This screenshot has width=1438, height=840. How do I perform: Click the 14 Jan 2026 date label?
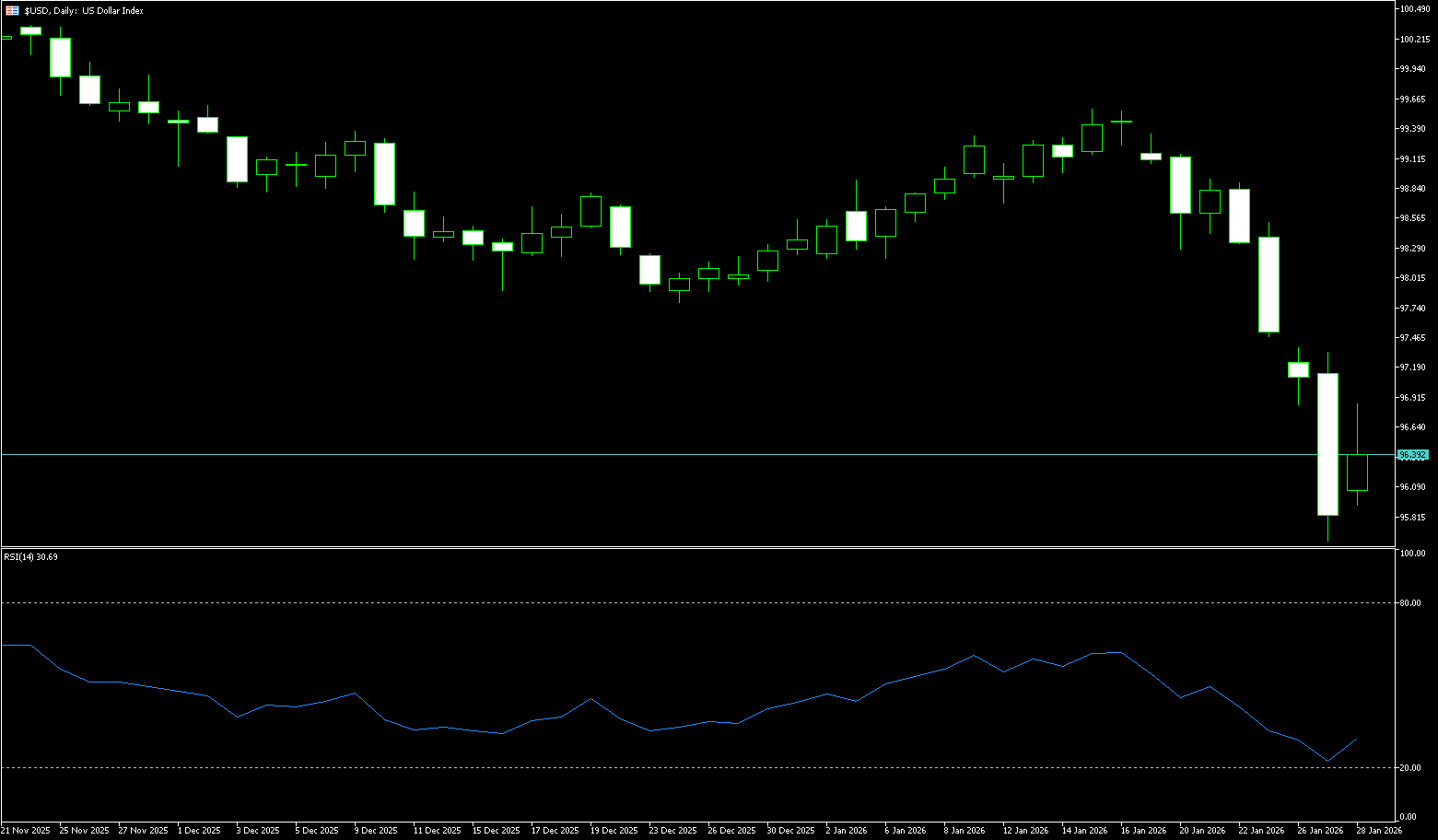[1084, 831]
